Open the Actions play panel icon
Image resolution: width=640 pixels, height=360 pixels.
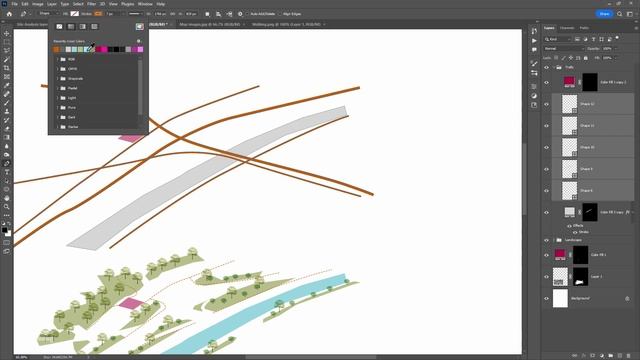click(534, 40)
